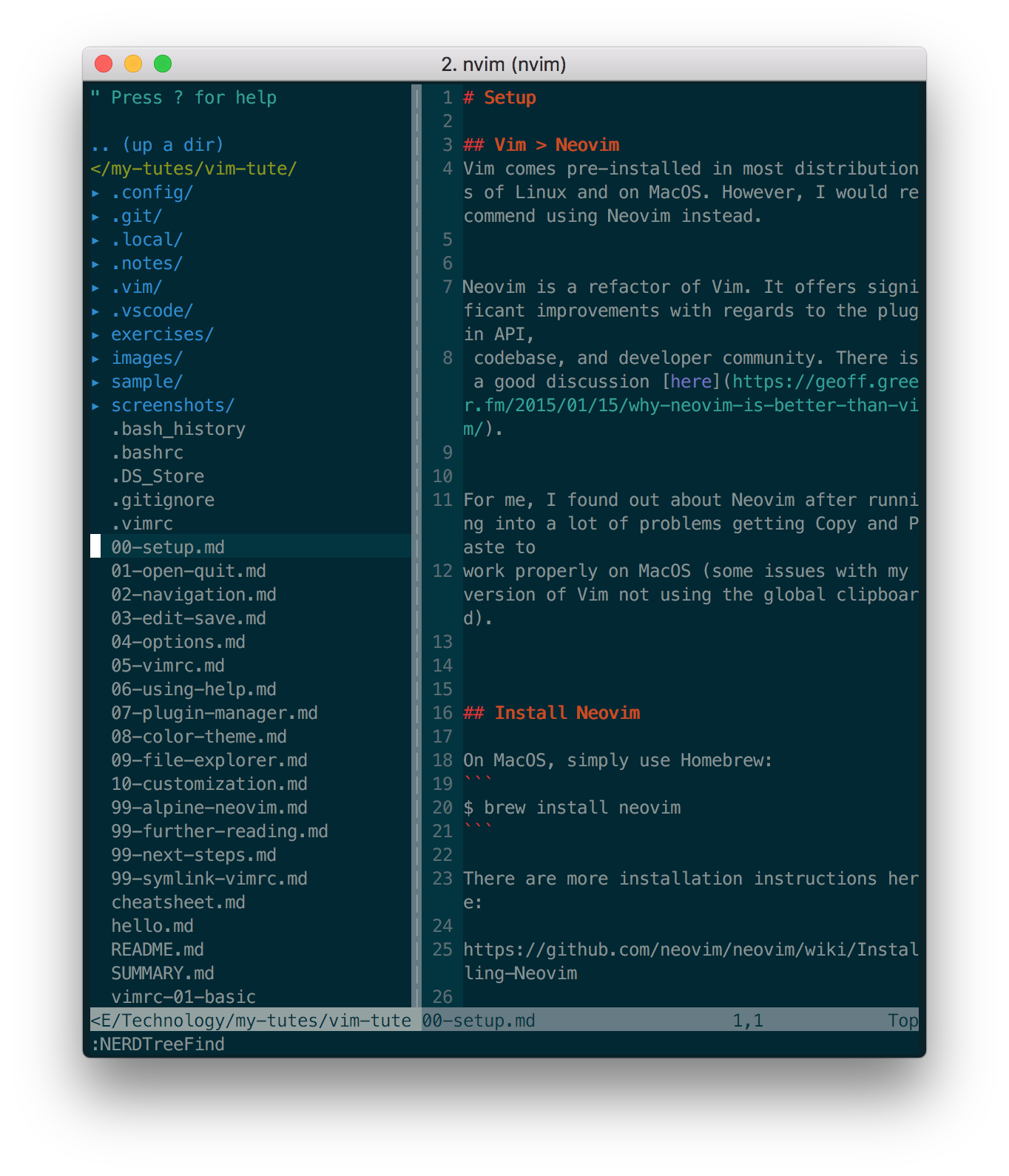This screenshot has height=1176, width=1009.
Task: Zoom window with the green button
Action: pos(163,64)
